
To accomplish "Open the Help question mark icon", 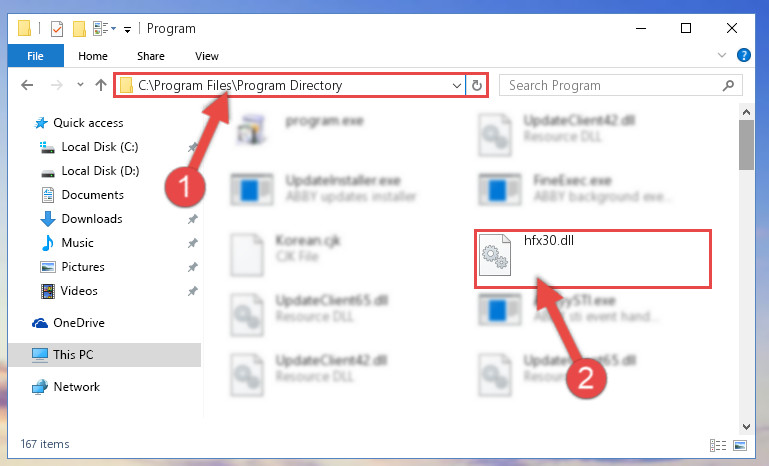I will pyautogui.click(x=743, y=55).
